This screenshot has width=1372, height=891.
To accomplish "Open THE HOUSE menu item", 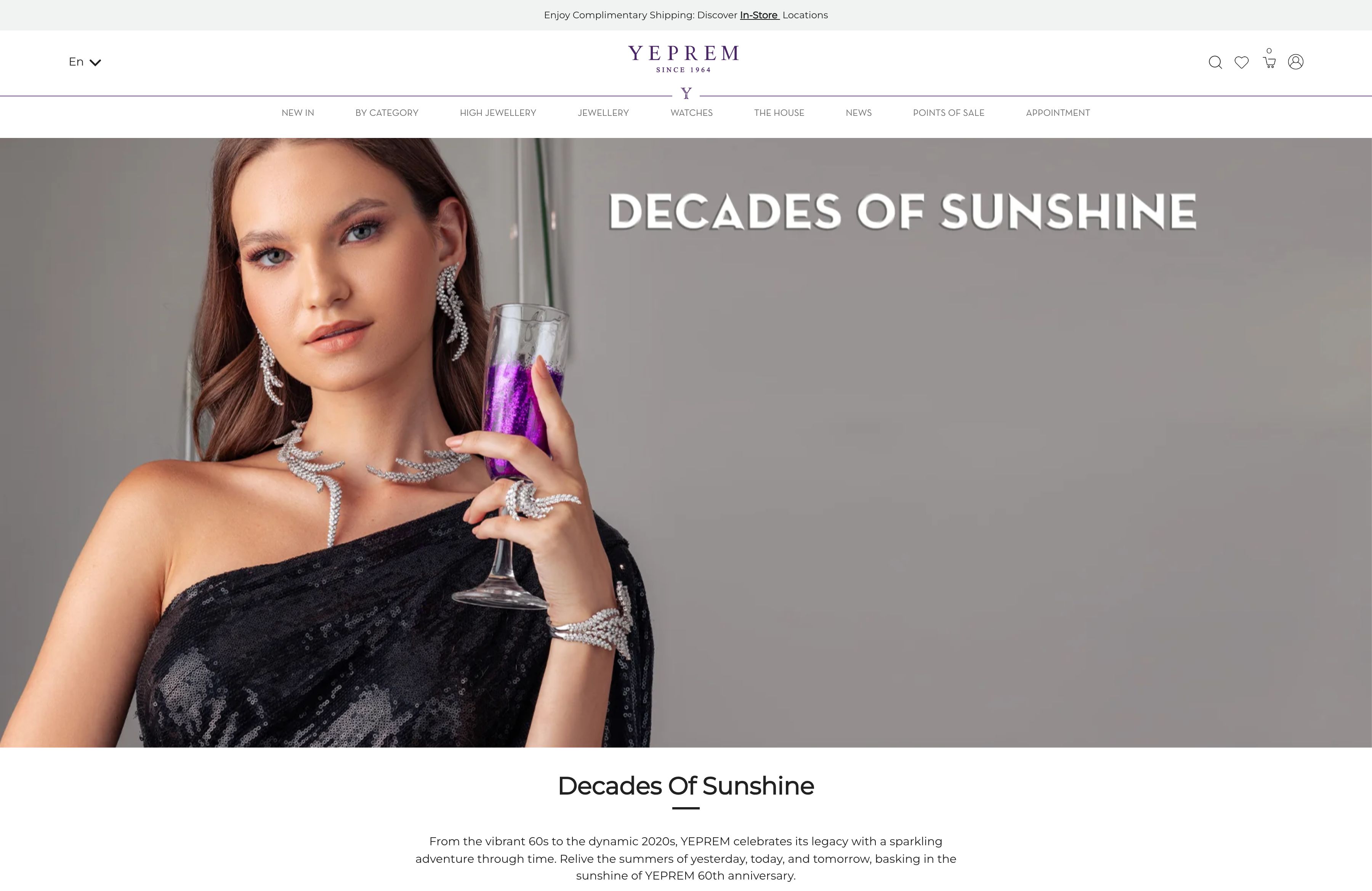I will [x=779, y=113].
